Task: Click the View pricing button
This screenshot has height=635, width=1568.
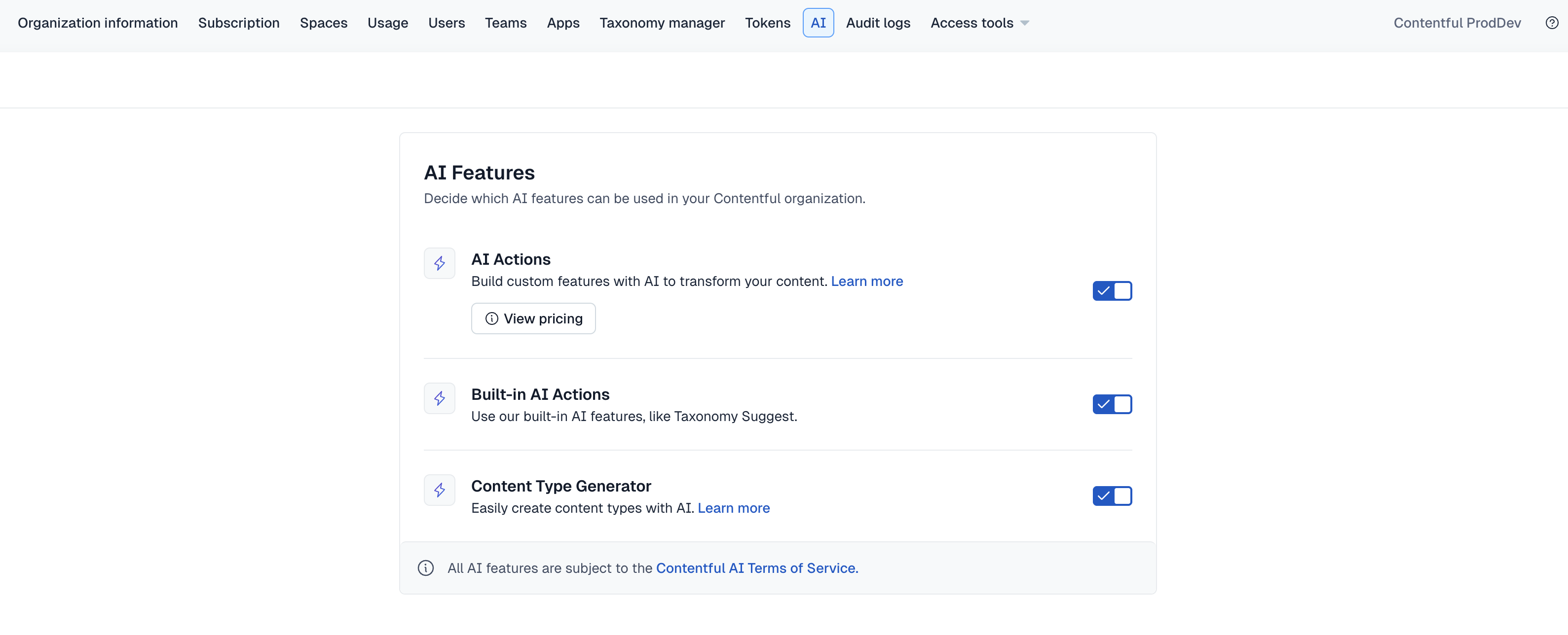Action: point(533,318)
